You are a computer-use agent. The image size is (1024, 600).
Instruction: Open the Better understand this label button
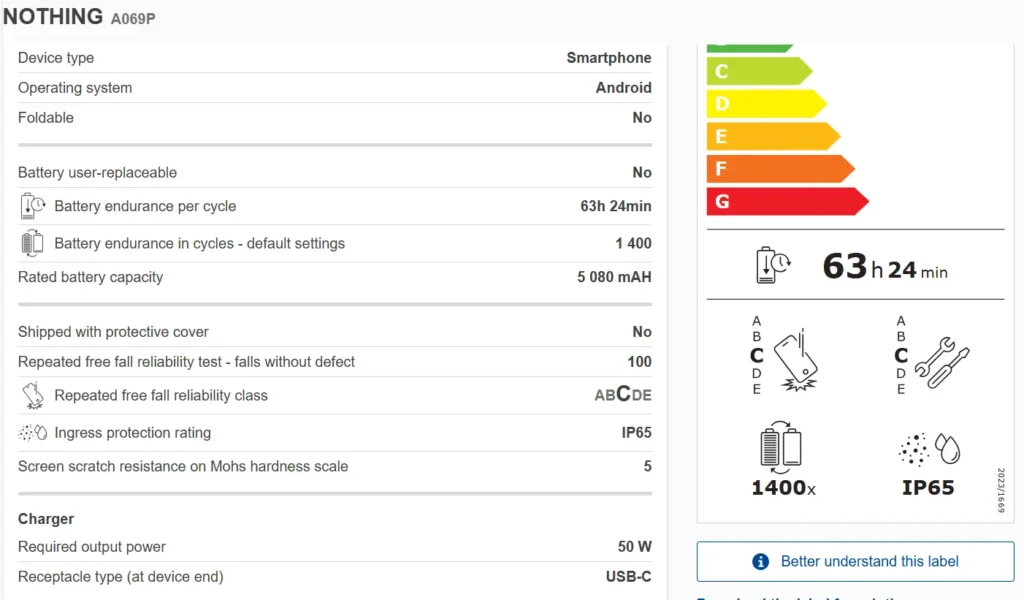click(x=855, y=562)
